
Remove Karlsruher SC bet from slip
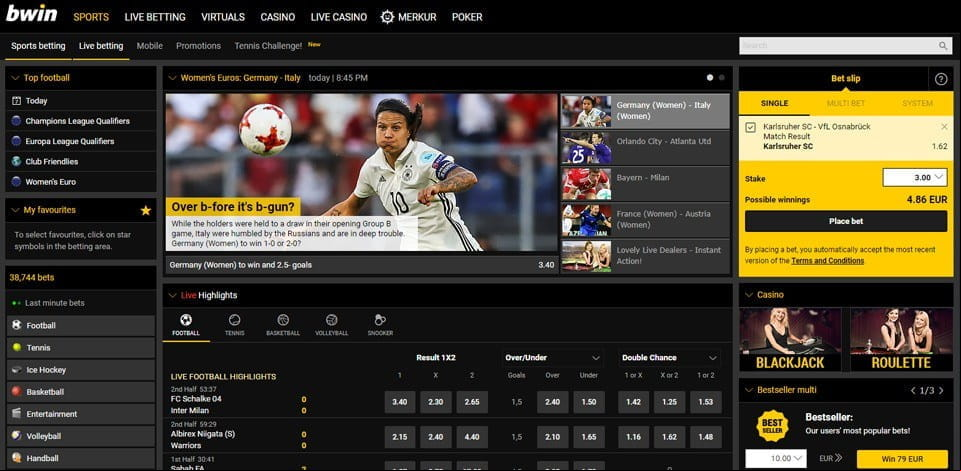[x=944, y=126]
